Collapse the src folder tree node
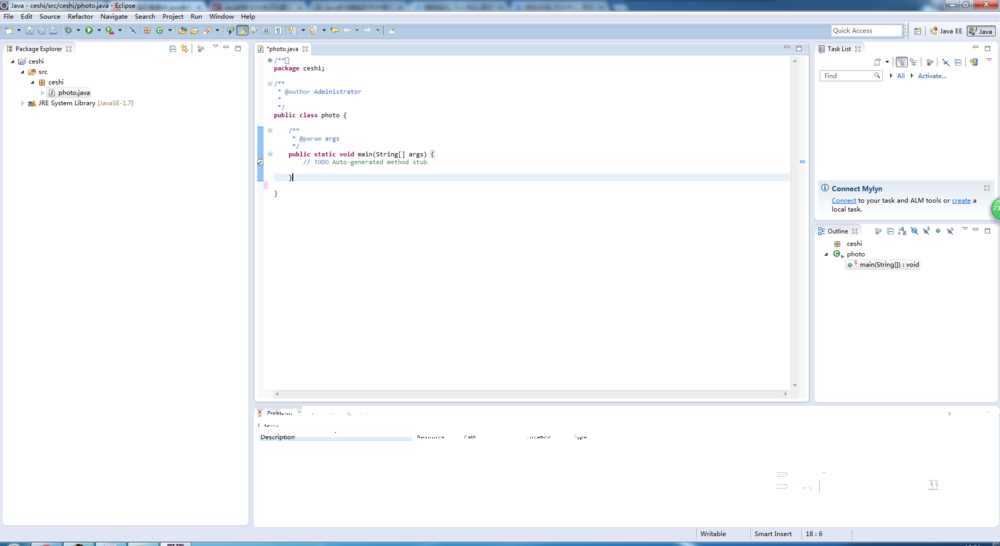Viewport: 1000px width, 546px height. tap(22, 72)
